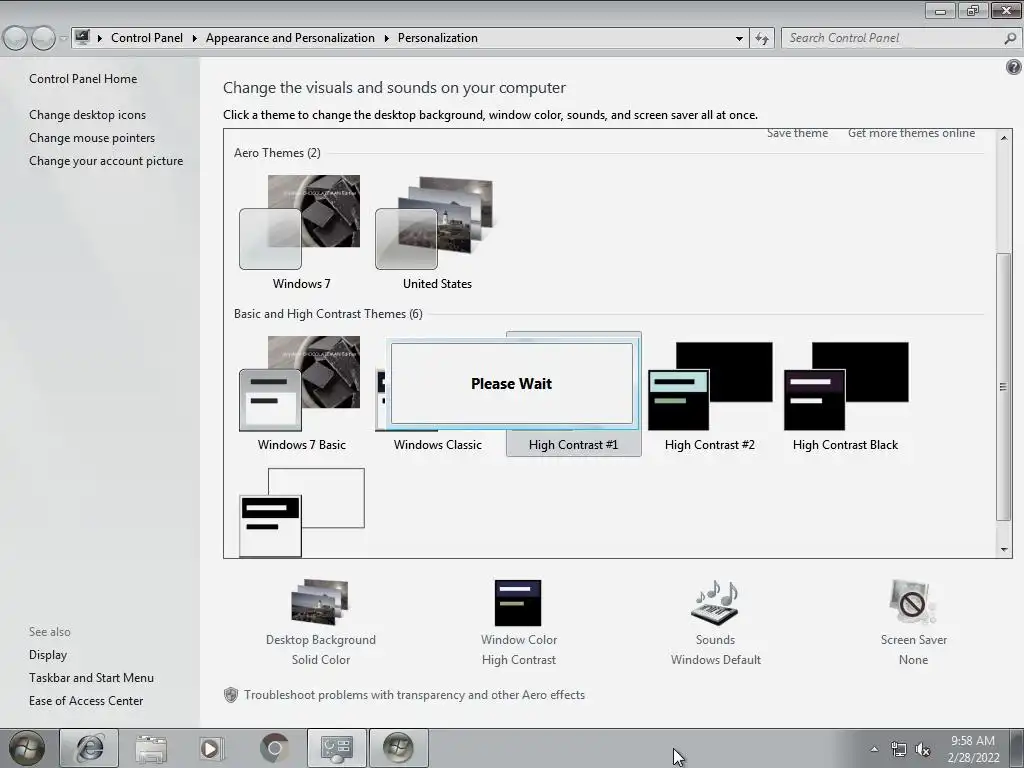Click the themes list scroll up arrow
Image resolution: width=1024 pixels, height=768 pixels.
[x=1004, y=137]
